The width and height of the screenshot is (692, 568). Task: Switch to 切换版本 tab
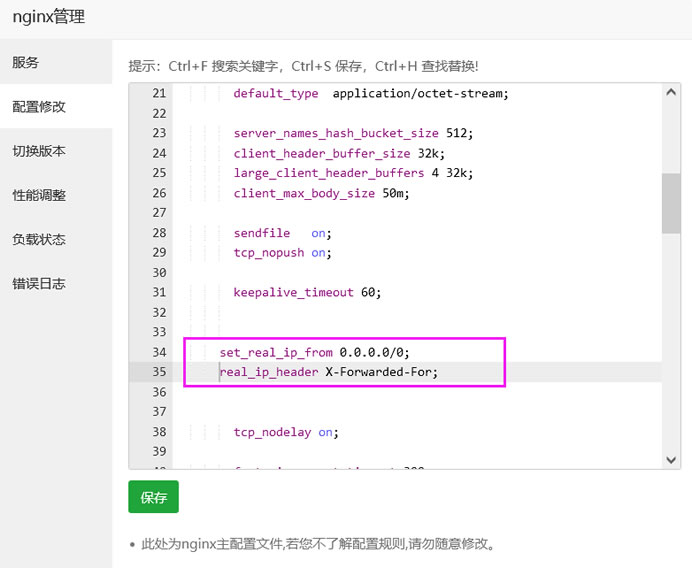39,151
